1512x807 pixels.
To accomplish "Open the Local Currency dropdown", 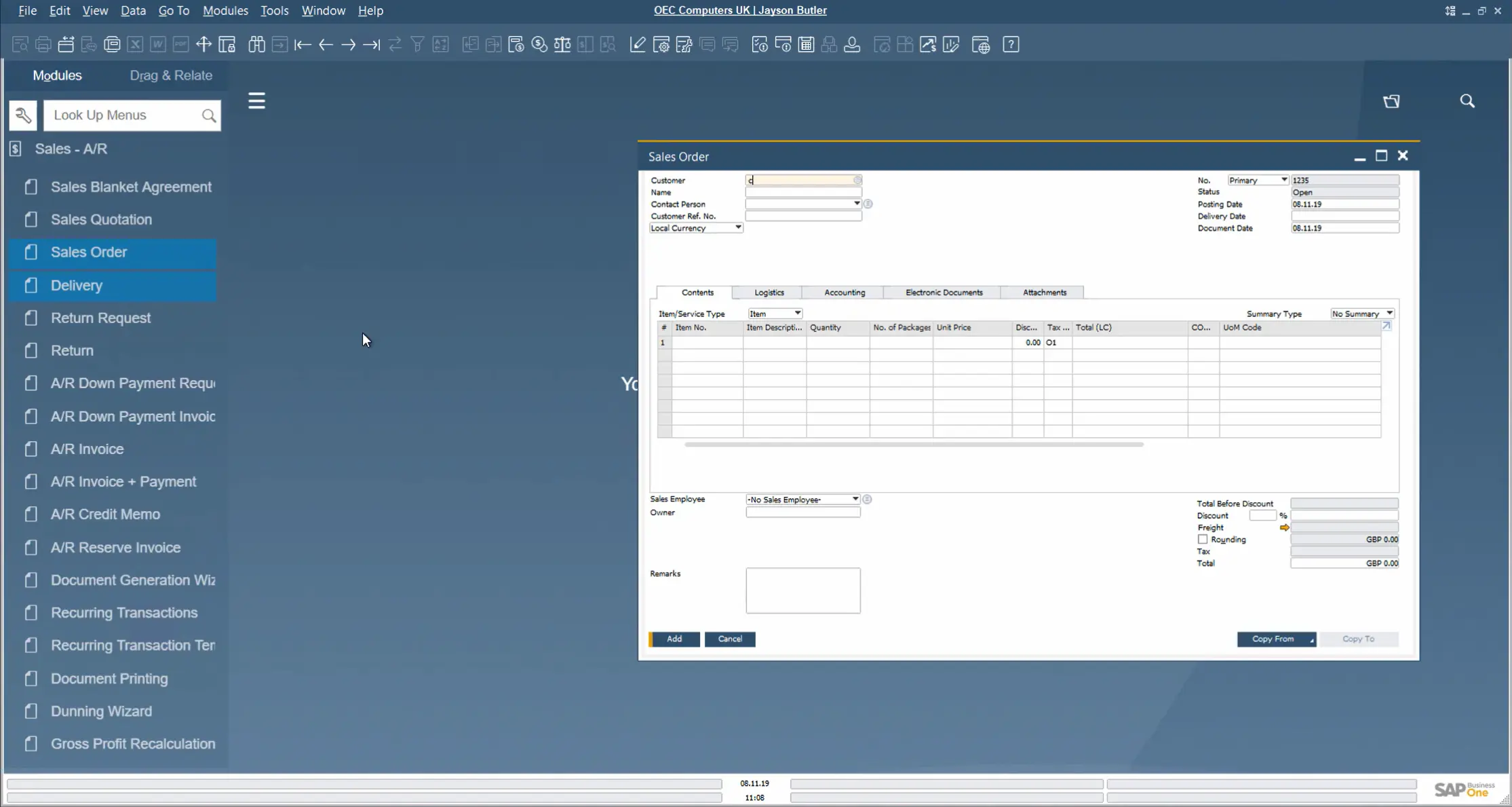I will click(x=738, y=228).
